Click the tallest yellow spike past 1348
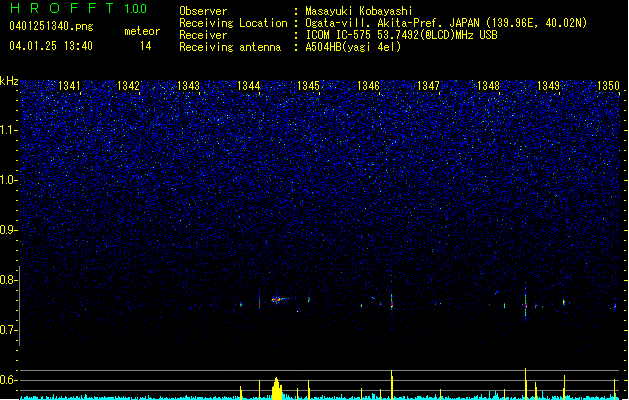The image size is (629, 400). pyautogui.click(x=526, y=384)
